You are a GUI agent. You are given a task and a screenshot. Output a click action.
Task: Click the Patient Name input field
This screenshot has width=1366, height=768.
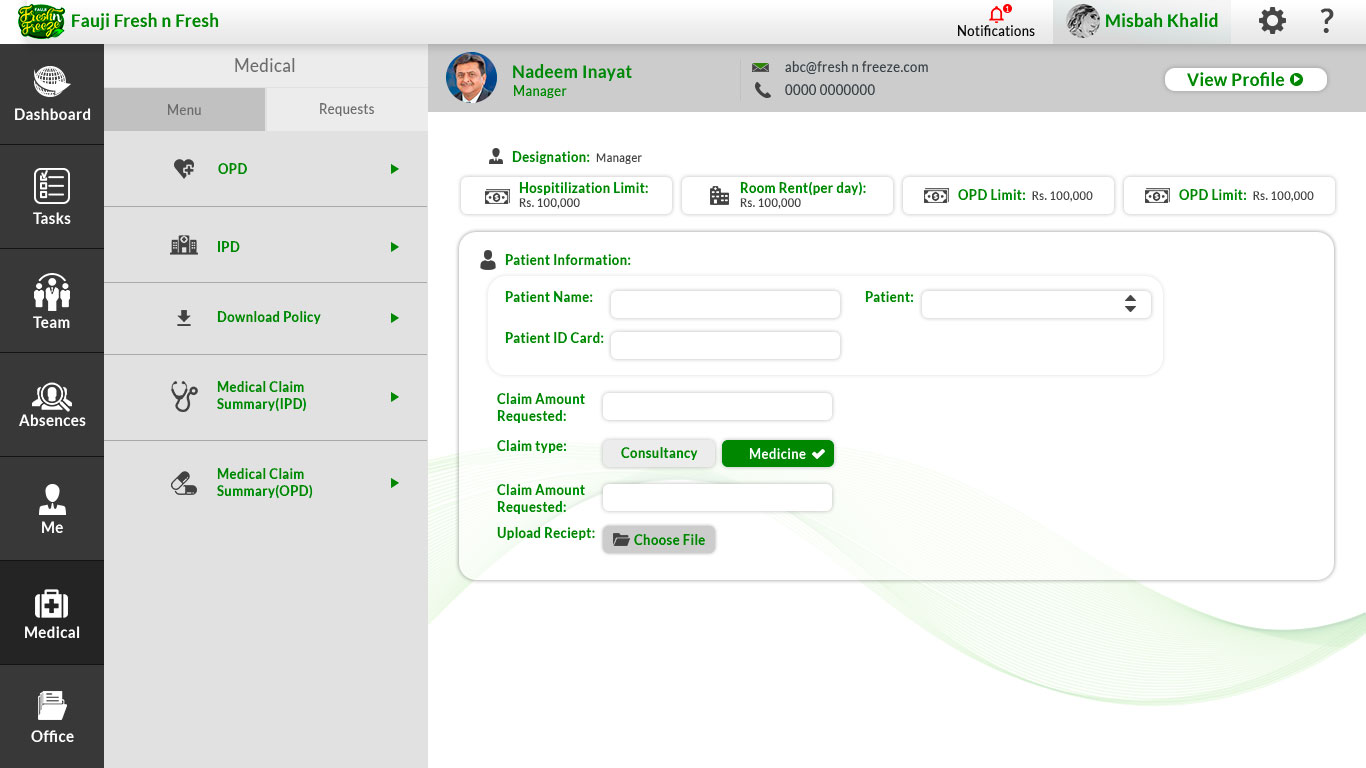725,304
